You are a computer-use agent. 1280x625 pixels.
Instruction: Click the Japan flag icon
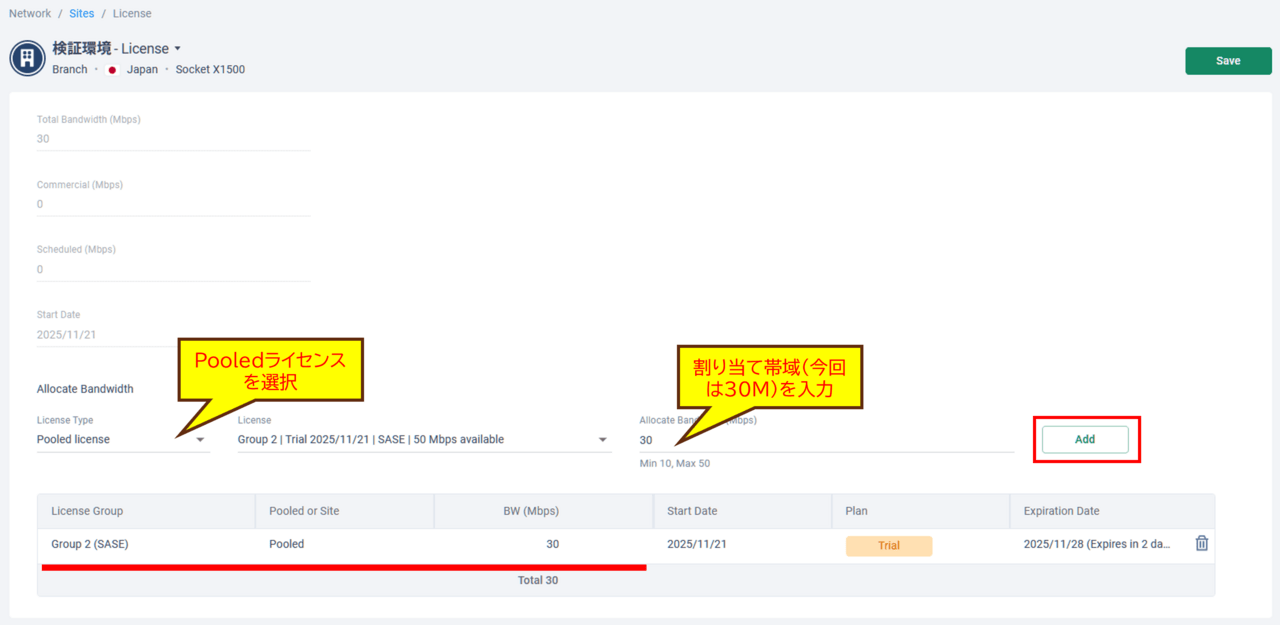pyautogui.click(x=112, y=70)
